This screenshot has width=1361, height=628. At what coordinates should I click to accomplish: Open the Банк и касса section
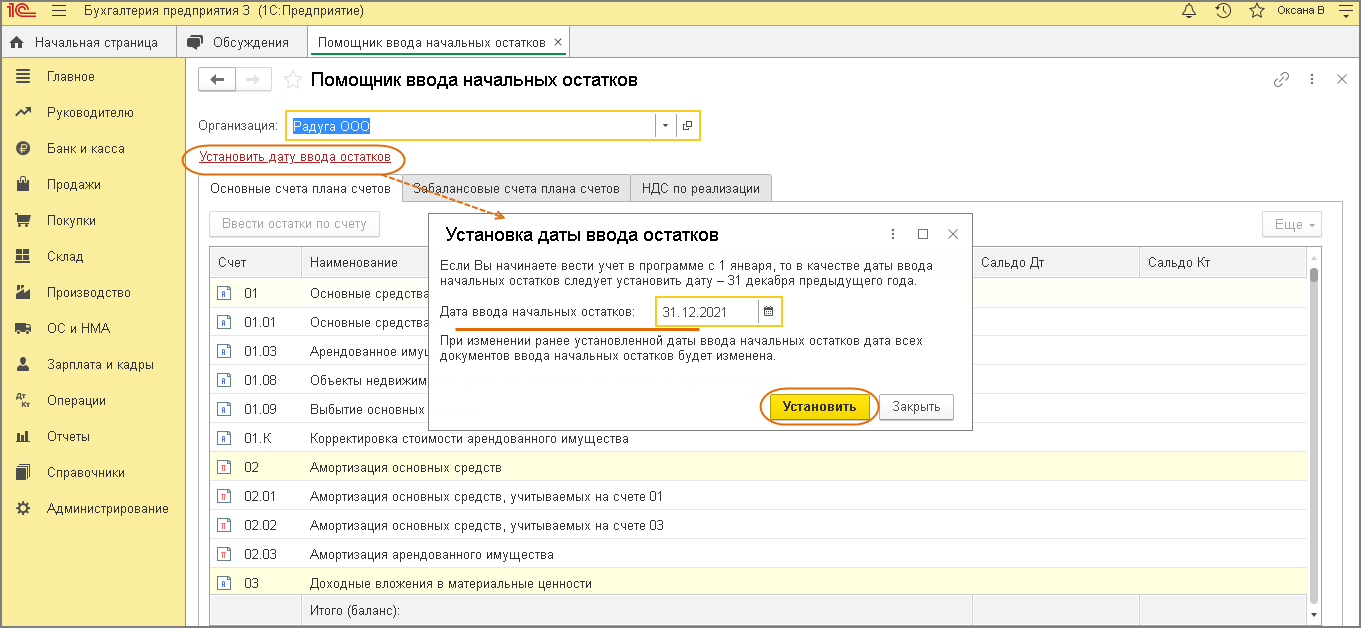point(85,149)
